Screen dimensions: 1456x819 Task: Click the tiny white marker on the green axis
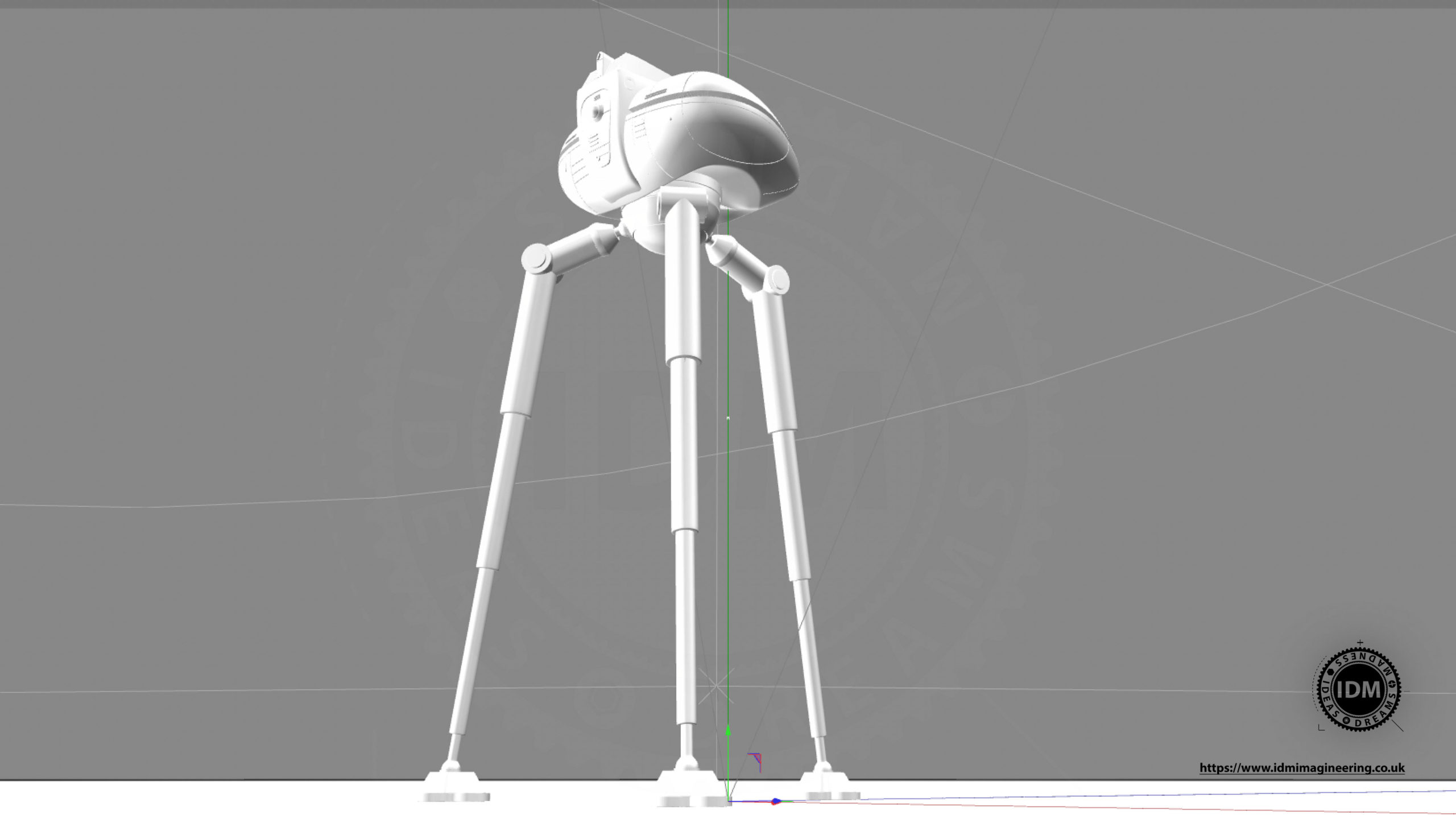tap(728, 418)
